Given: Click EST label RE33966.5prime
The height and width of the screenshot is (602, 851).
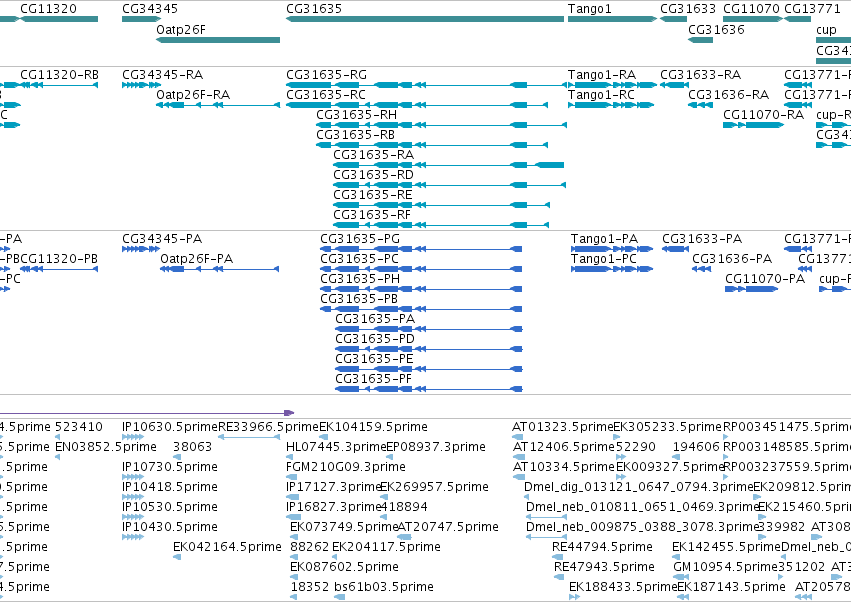Looking at the screenshot, I should (268, 427).
